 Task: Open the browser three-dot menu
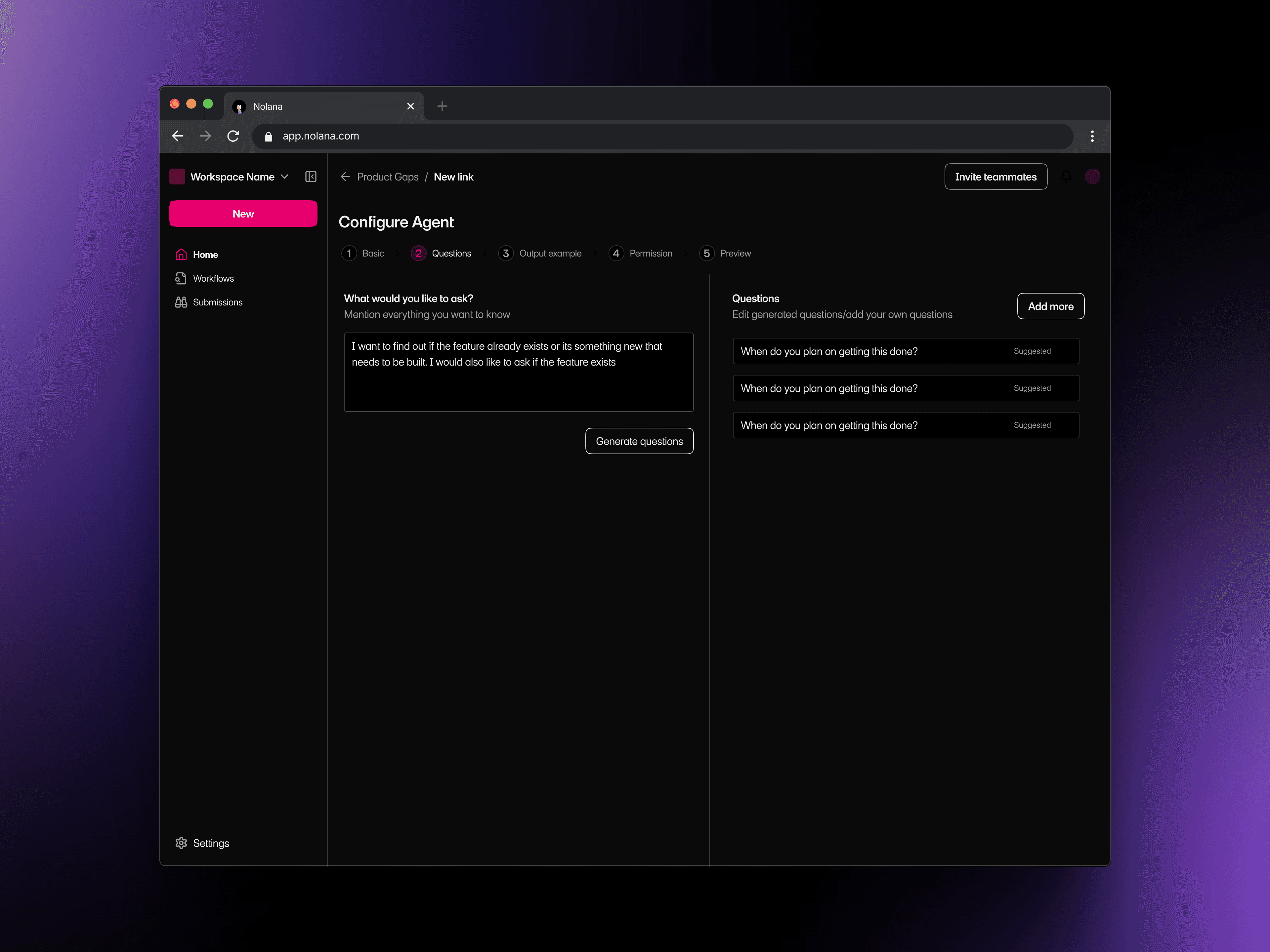click(x=1092, y=136)
